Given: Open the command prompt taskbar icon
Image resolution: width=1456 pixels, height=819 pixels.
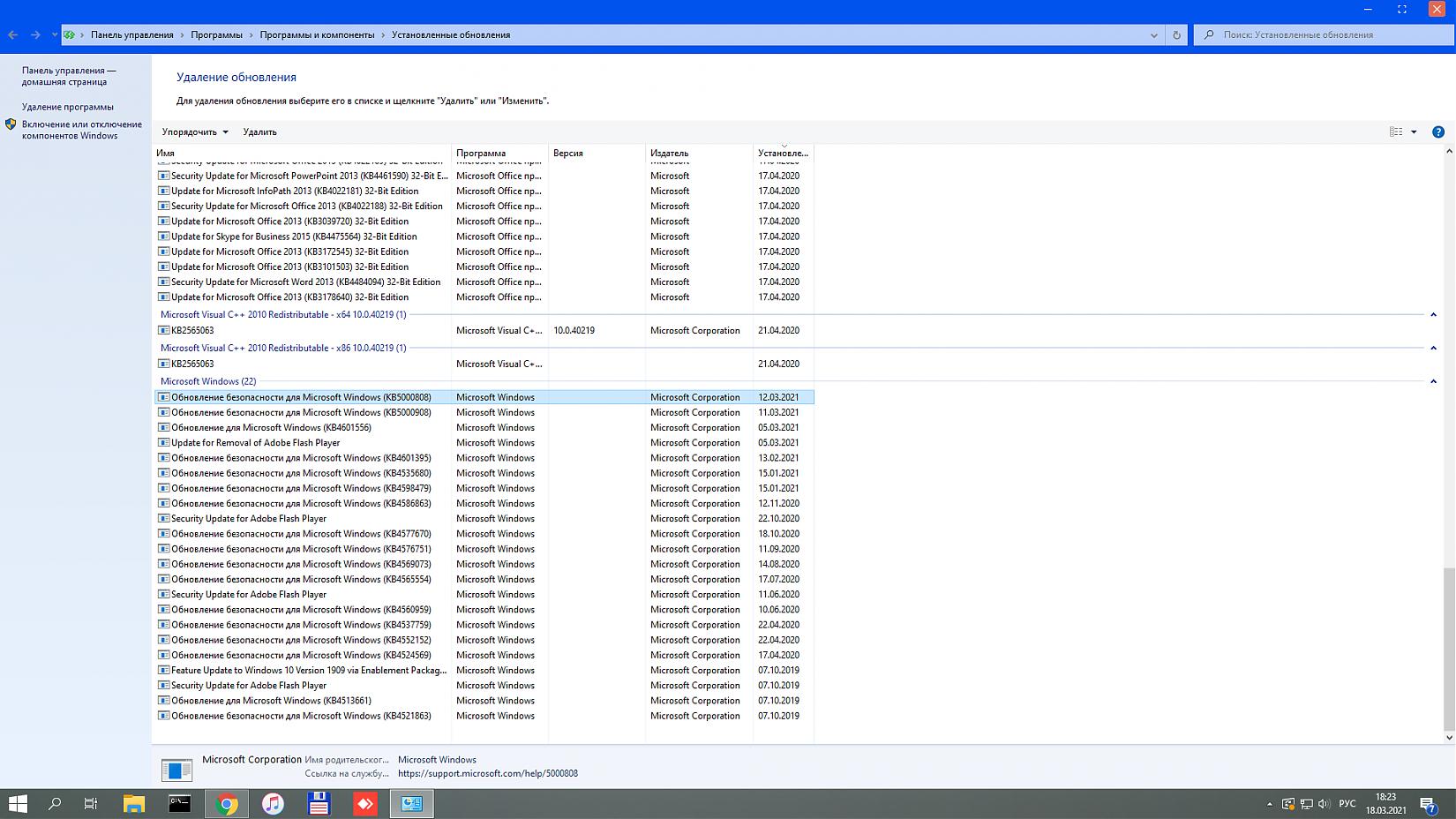Looking at the screenshot, I should (x=180, y=803).
